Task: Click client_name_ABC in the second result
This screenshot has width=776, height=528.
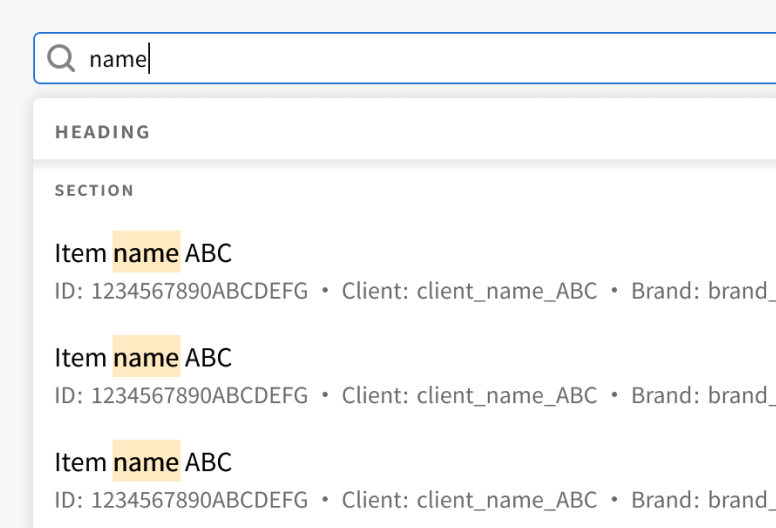Action: [506, 395]
